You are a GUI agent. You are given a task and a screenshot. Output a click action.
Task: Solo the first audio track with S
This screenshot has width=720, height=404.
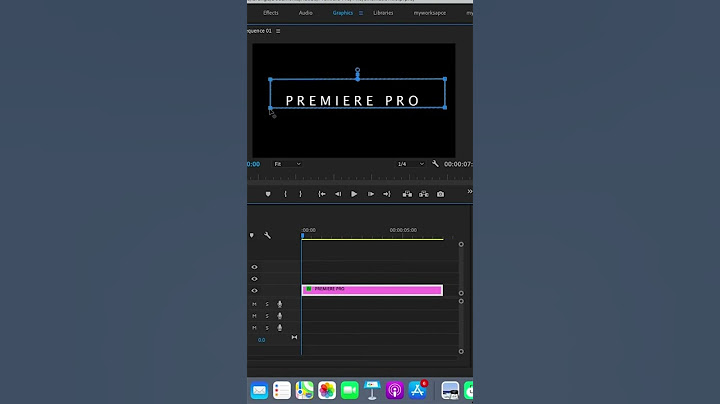(267, 304)
